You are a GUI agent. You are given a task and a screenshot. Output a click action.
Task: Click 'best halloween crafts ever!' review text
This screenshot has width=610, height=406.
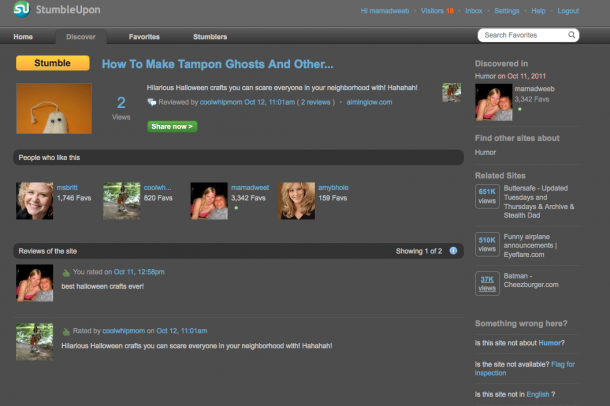point(103,286)
